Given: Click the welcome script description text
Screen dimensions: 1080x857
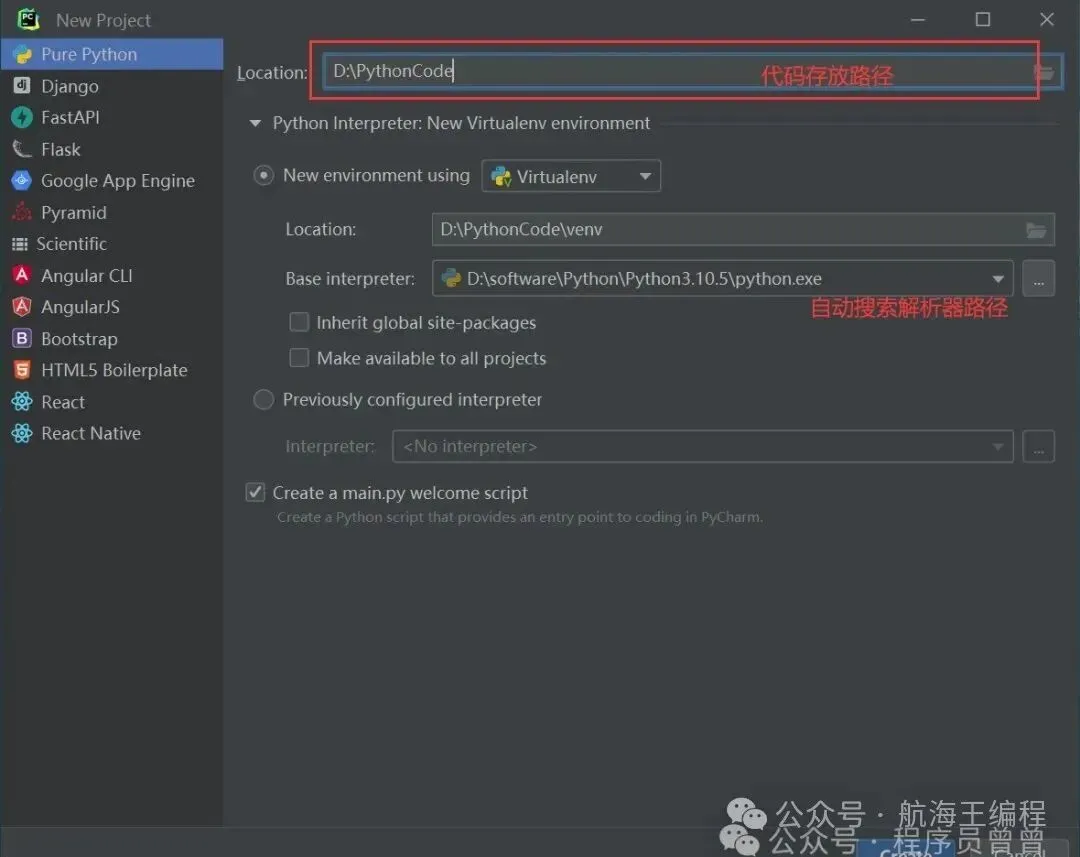Looking at the screenshot, I should (520, 517).
